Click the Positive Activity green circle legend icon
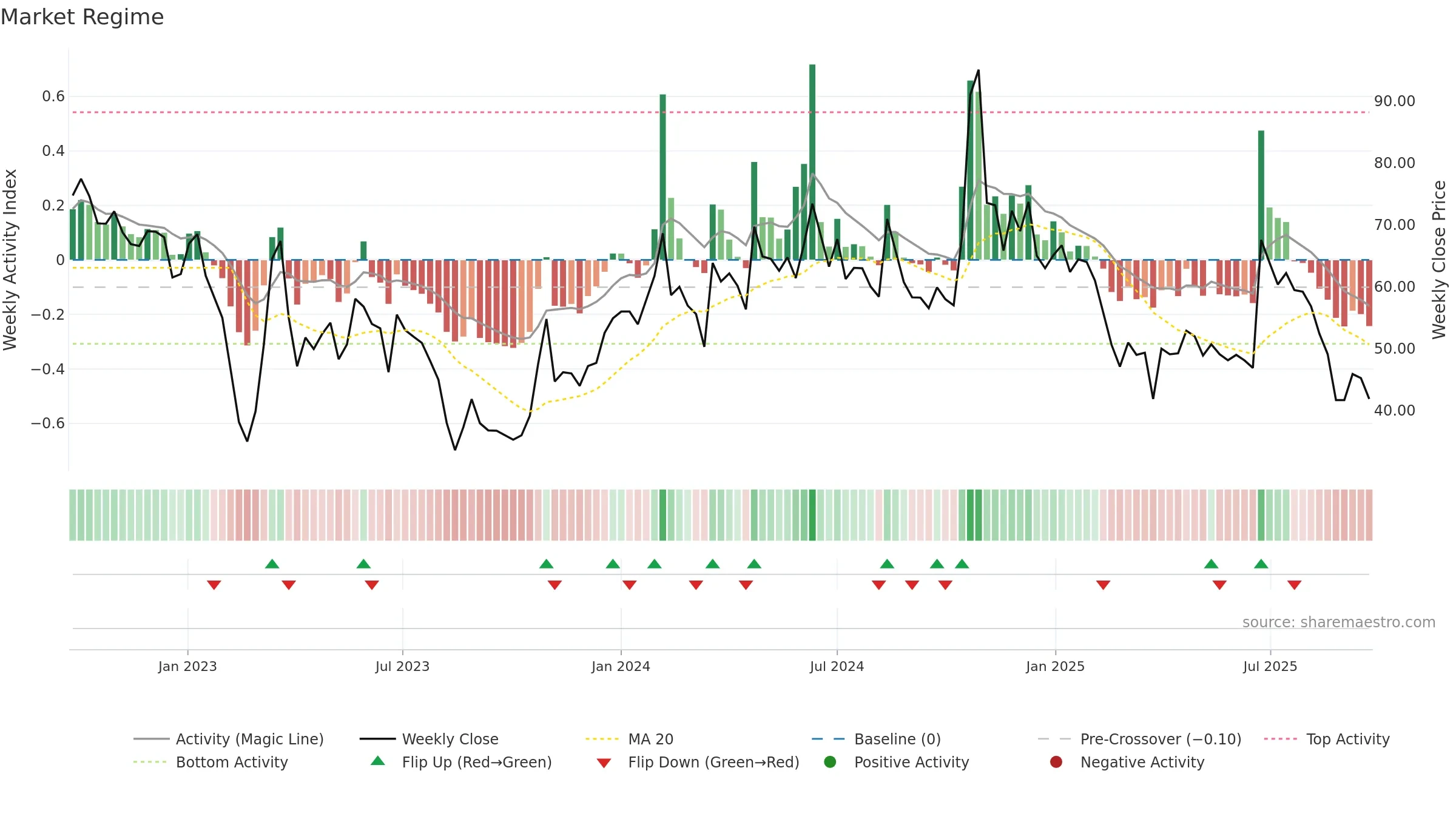Image resolution: width=1456 pixels, height=819 pixels. tap(830, 762)
